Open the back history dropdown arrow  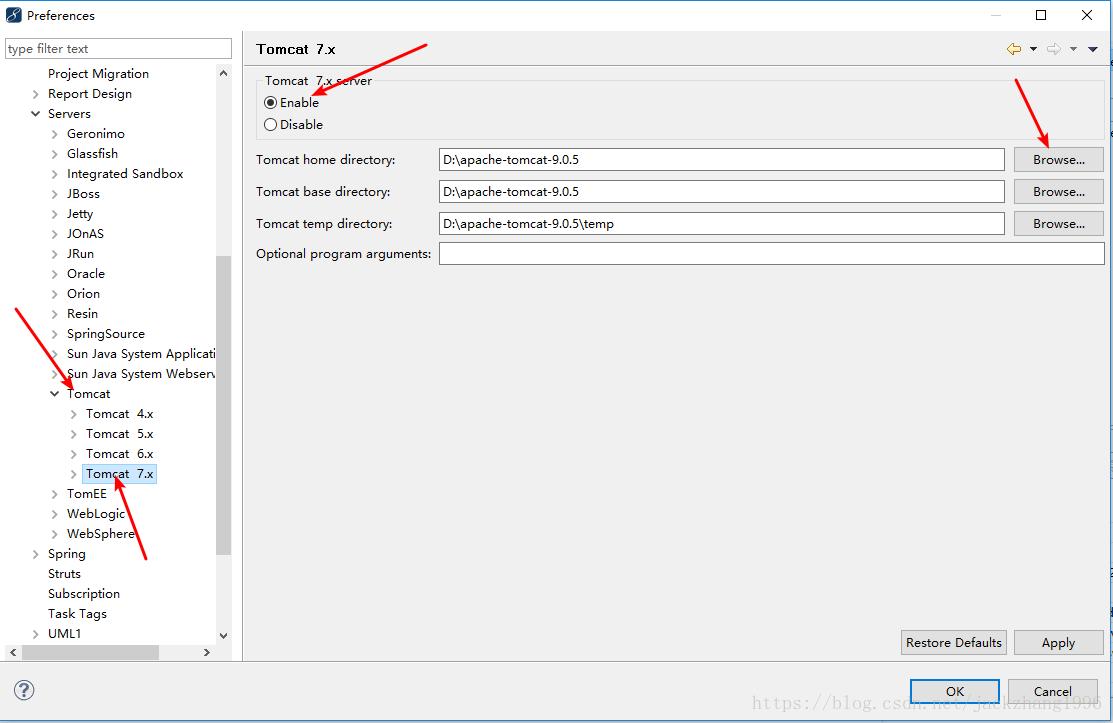pos(1034,49)
